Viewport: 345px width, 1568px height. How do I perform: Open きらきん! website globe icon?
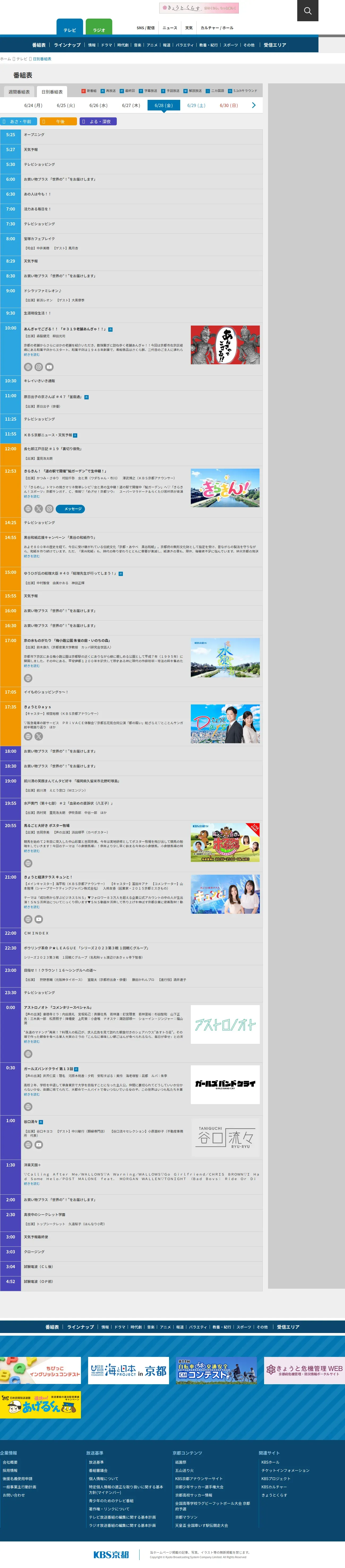pos(28,509)
